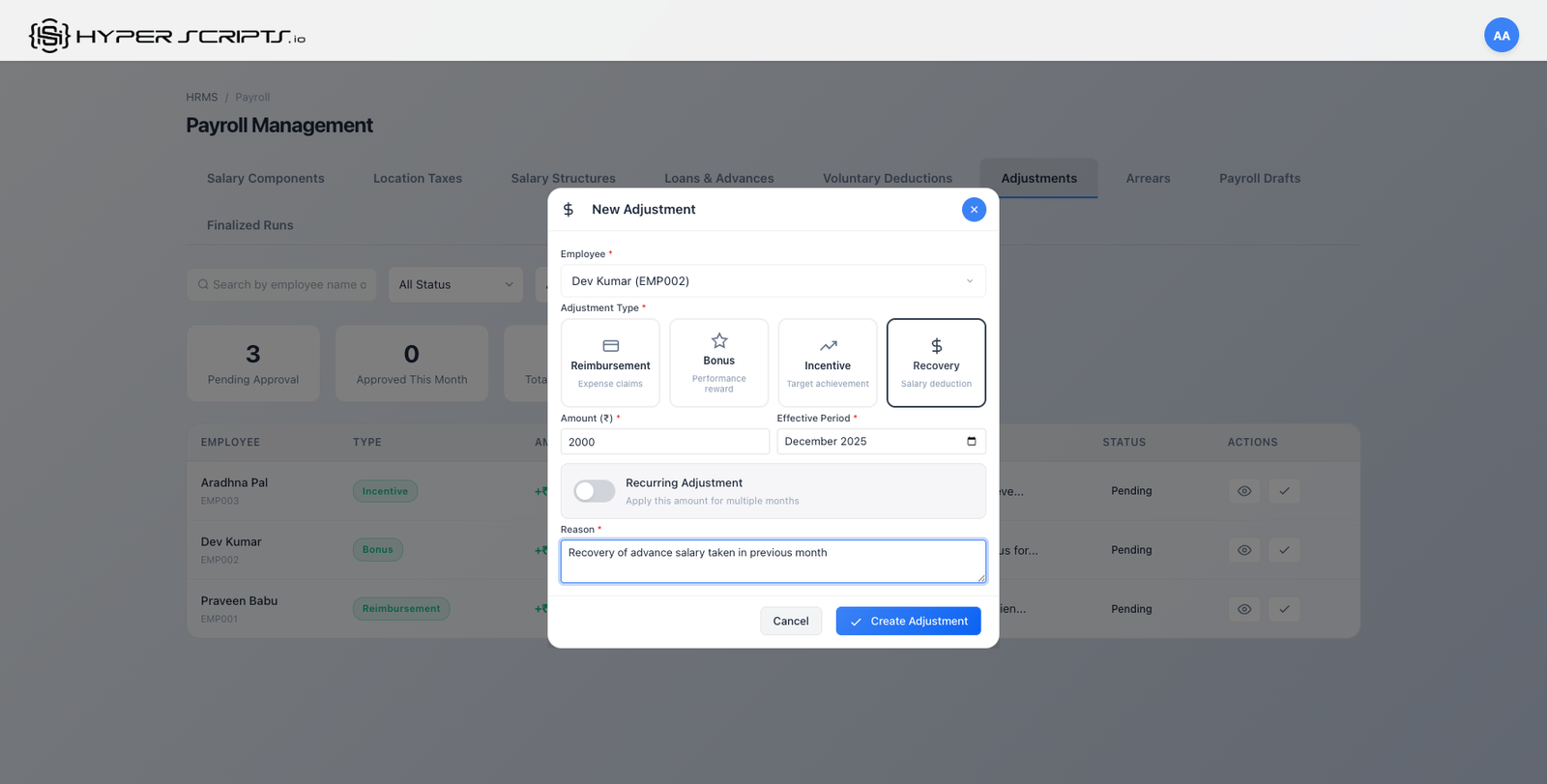Click the AA user avatar
This screenshot has height=784, width=1547.
1501,36
